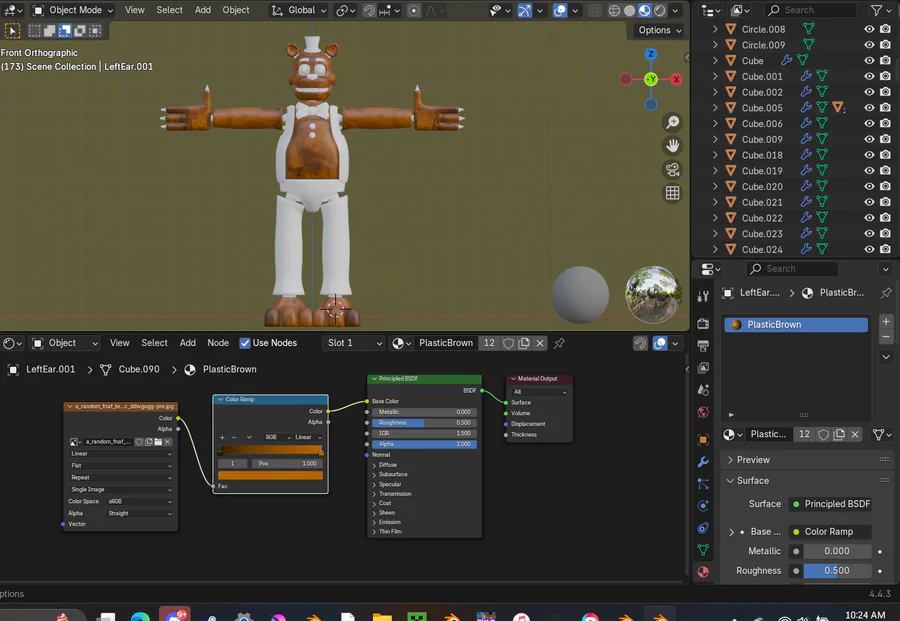Toggle the viewport gizmos display button

(524, 10)
